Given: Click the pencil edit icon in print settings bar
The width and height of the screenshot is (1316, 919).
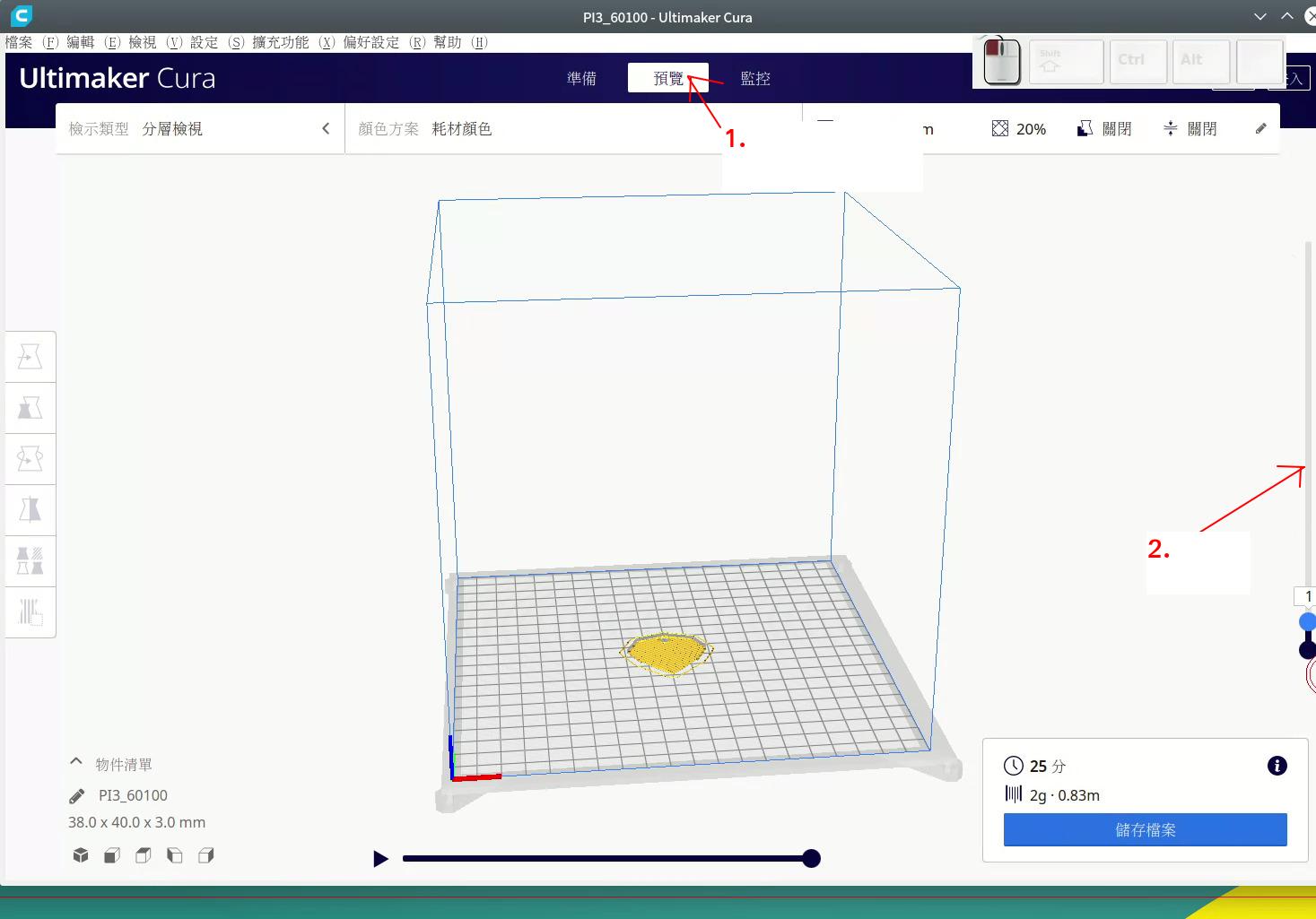Looking at the screenshot, I should pos(1261,128).
